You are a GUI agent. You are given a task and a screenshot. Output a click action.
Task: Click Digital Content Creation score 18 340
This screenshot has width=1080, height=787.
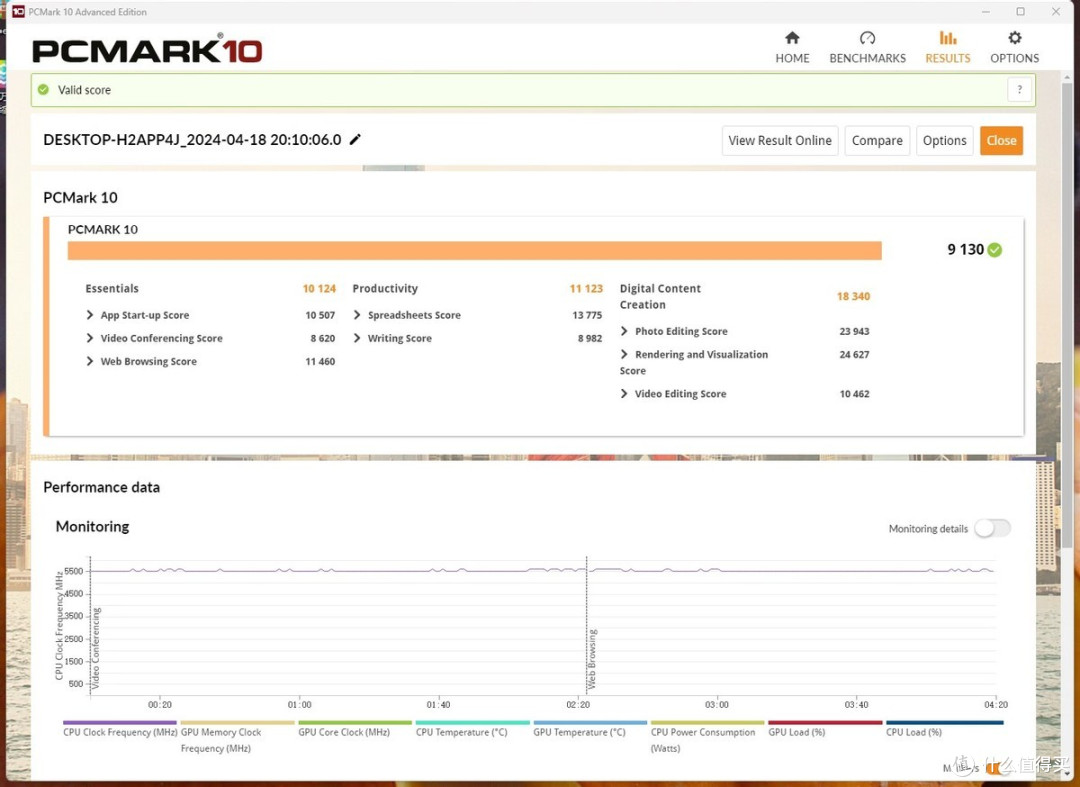coord(853,296)
